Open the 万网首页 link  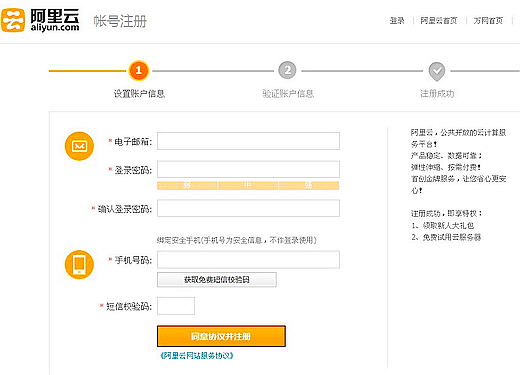tap(488, 21)
